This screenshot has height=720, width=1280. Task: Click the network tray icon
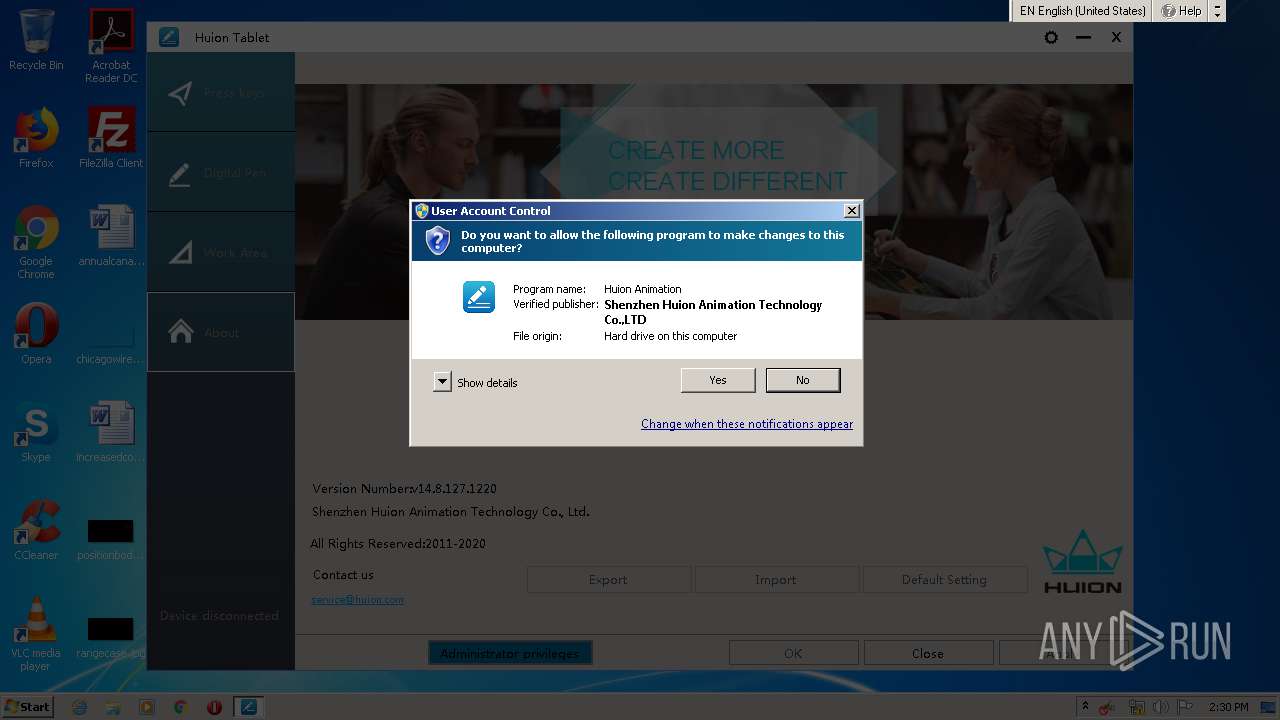click(x=1135, y=707)
